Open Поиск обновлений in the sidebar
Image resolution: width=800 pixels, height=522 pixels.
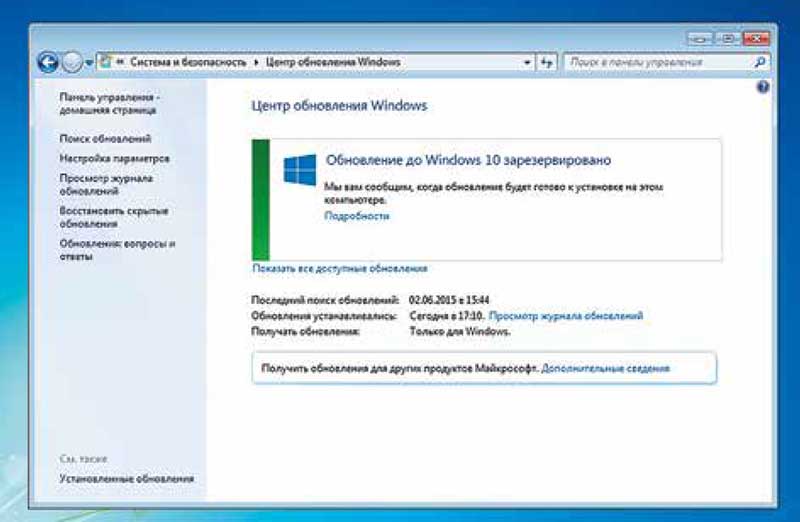click(105, 139)
